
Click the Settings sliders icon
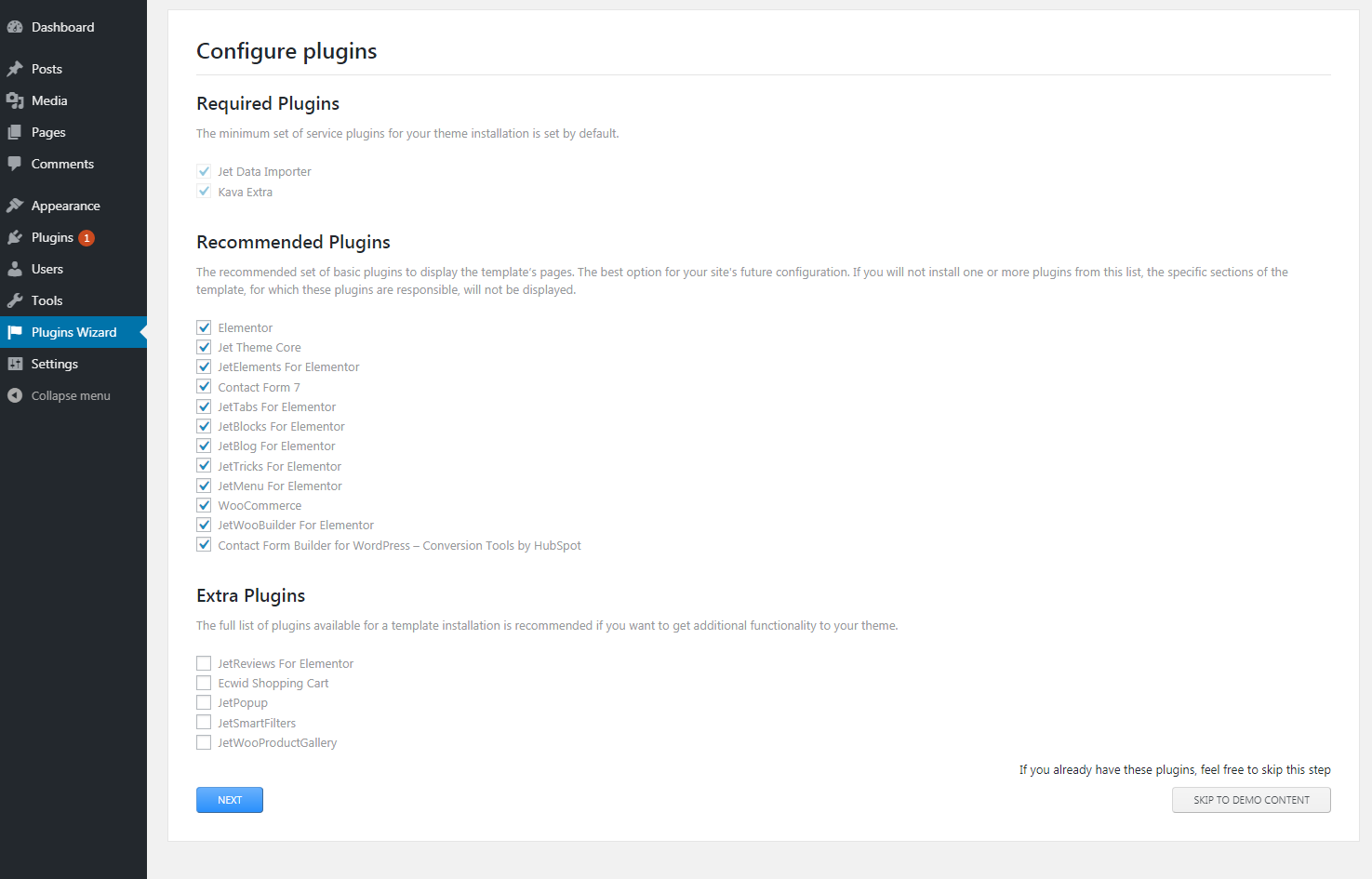coord(15,364)
